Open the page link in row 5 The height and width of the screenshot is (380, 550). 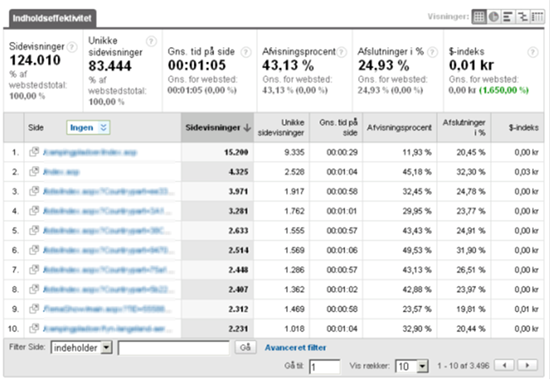pos(107,231)
